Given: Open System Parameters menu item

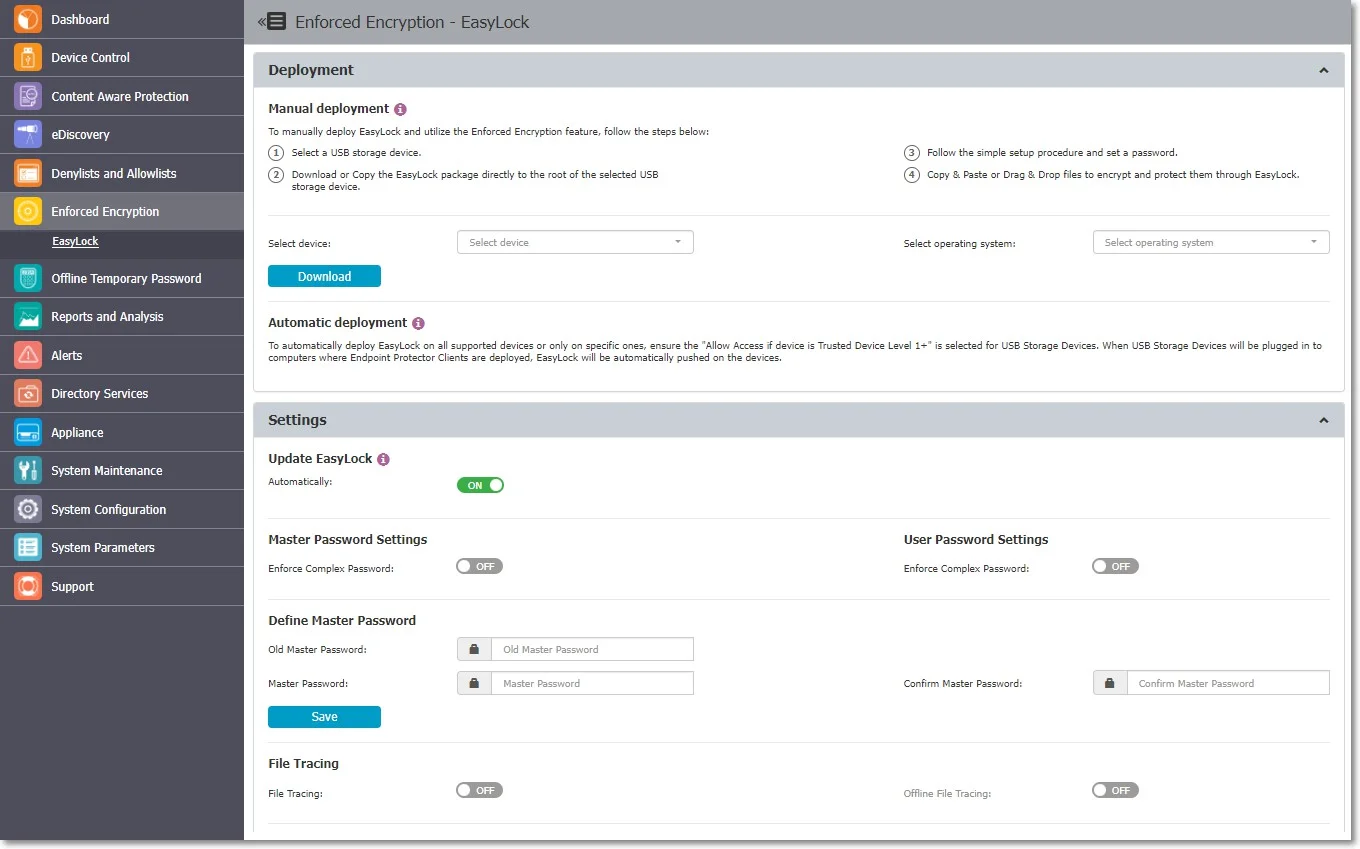Looking at the screenshot, I should pyautogui.click(x=122, y=548).
